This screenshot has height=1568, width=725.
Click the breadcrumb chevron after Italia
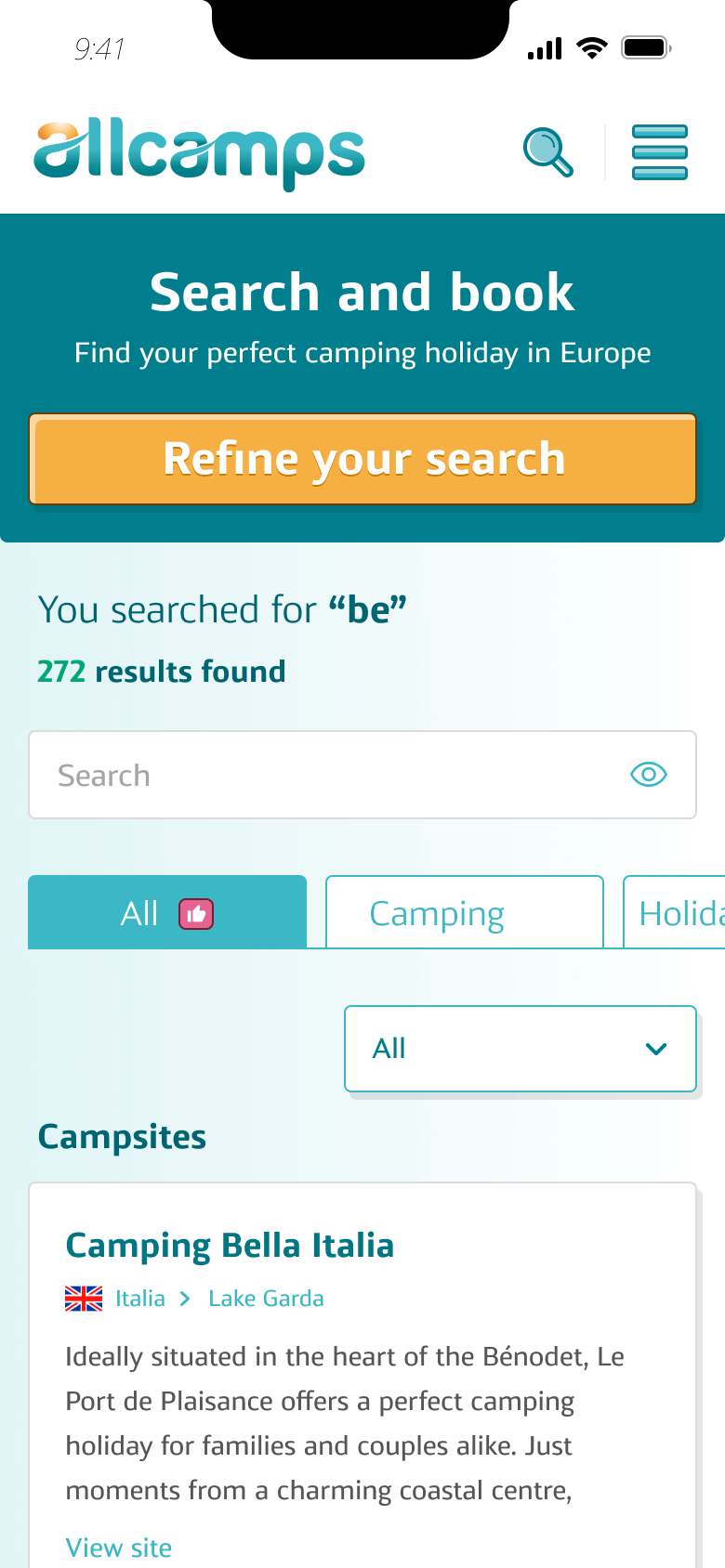(x=186, y=1299)
